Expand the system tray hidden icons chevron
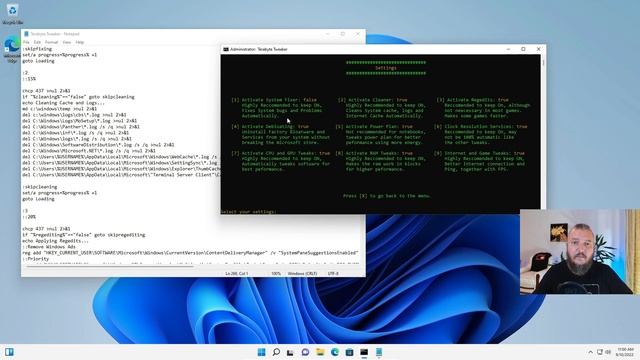The image size is (640, 360). [x=590, y=352]
